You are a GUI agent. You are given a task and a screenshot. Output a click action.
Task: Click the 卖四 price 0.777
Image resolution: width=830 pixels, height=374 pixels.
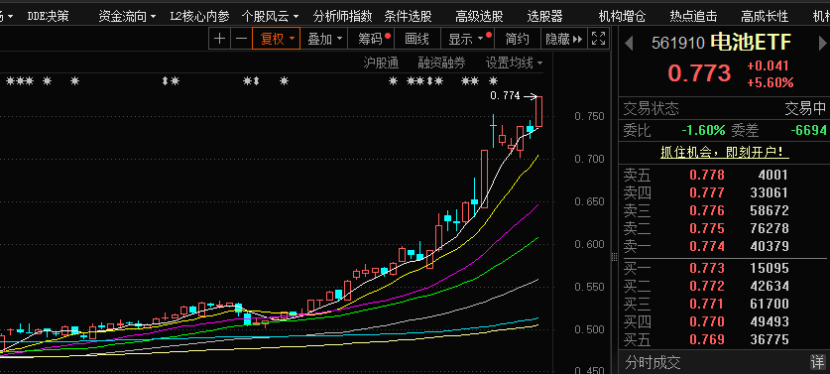(x=707, y=193)
